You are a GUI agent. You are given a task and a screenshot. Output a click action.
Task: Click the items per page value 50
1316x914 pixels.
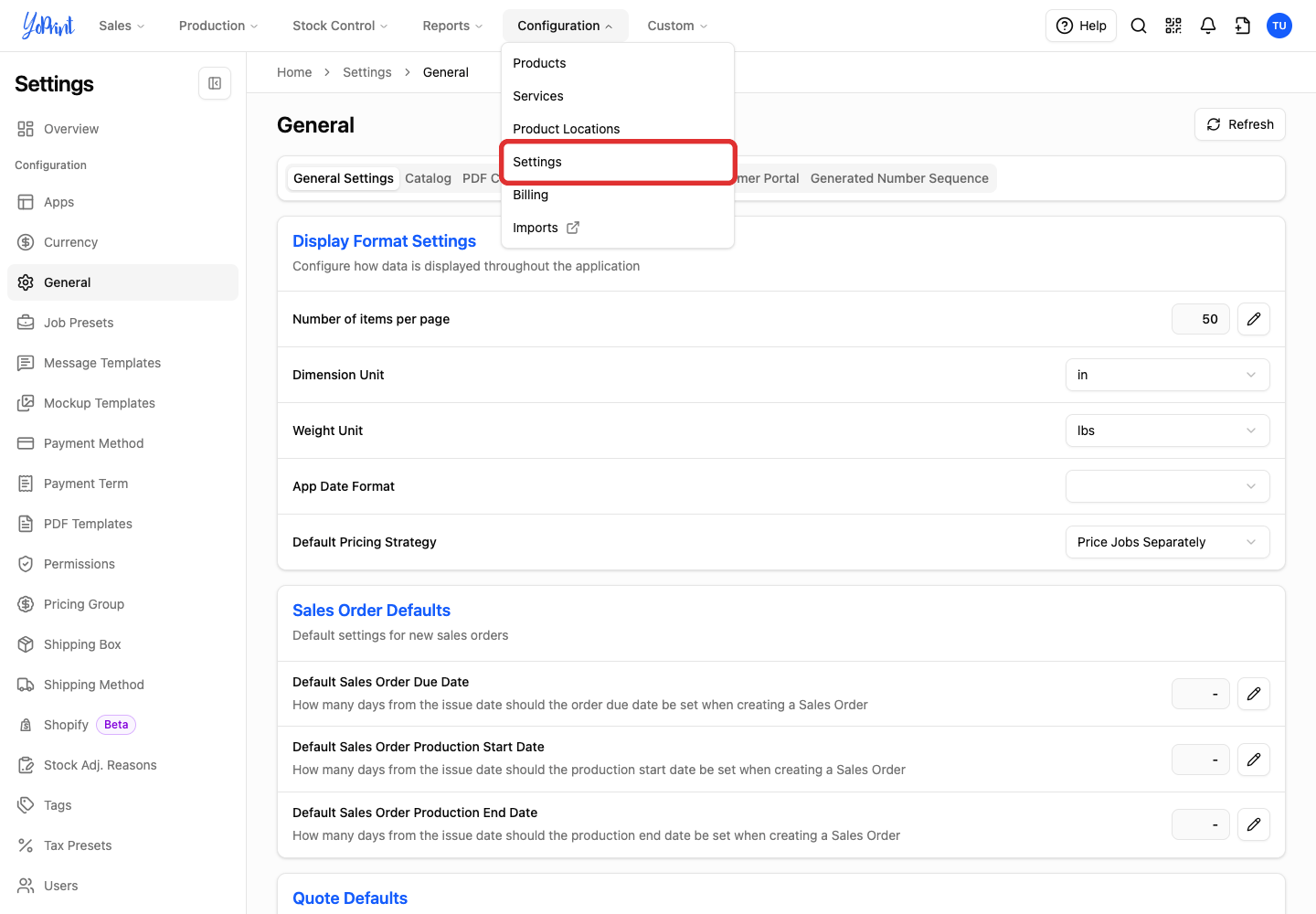pos(1201,319)
